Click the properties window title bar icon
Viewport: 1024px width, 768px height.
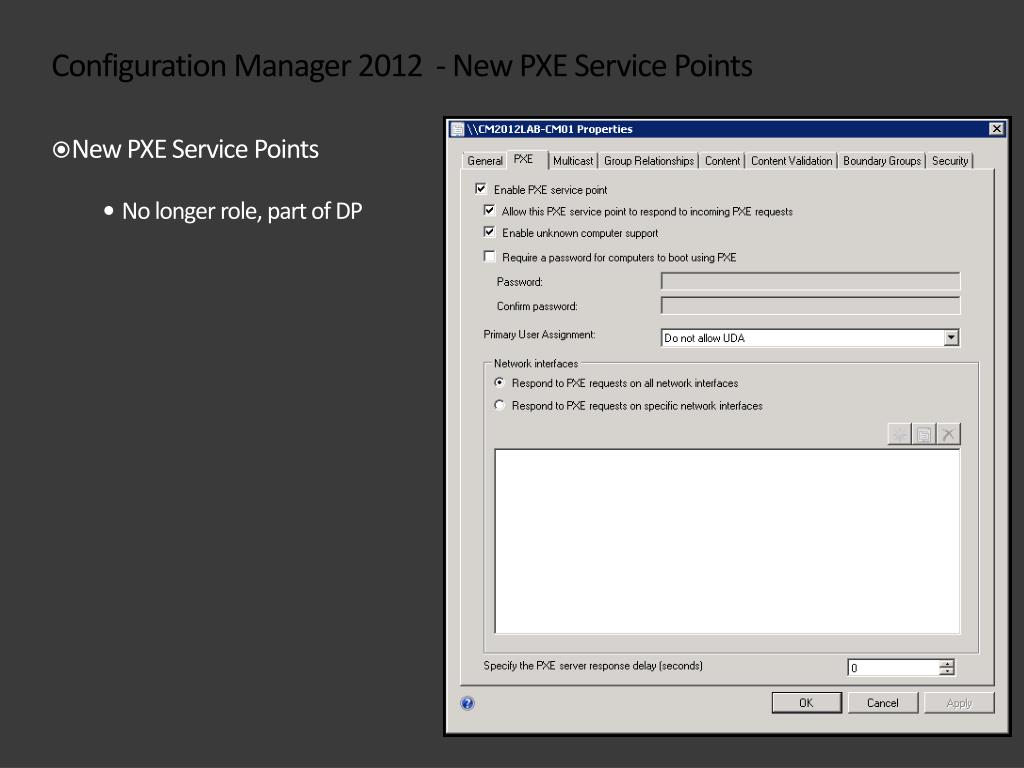(x=458, y=129)
